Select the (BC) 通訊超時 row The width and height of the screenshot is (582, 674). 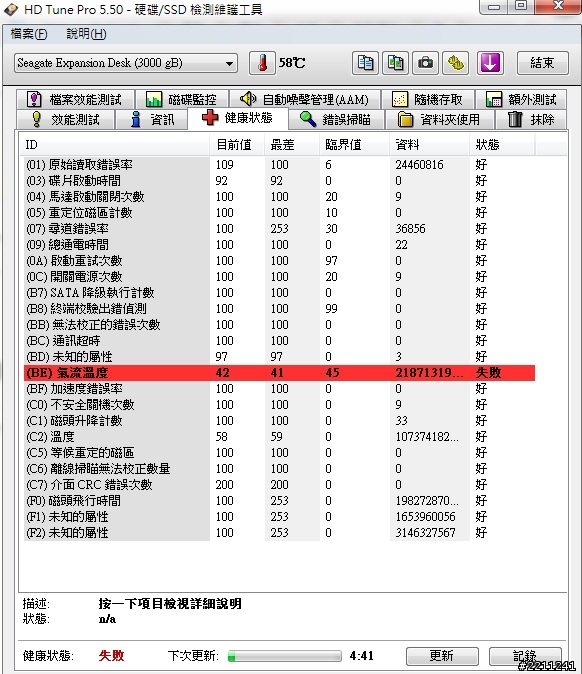(x=279, y=340)
